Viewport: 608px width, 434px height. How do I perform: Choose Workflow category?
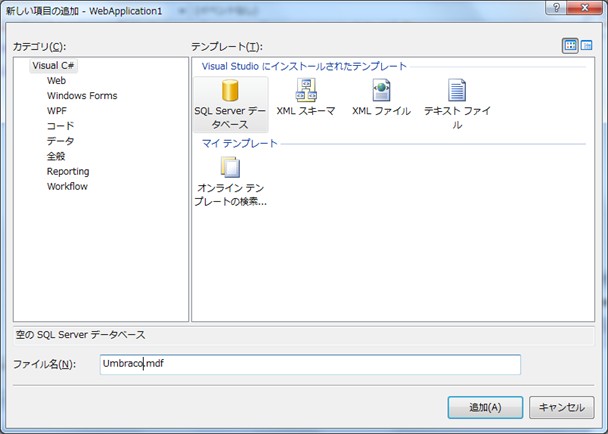point(67,187)
